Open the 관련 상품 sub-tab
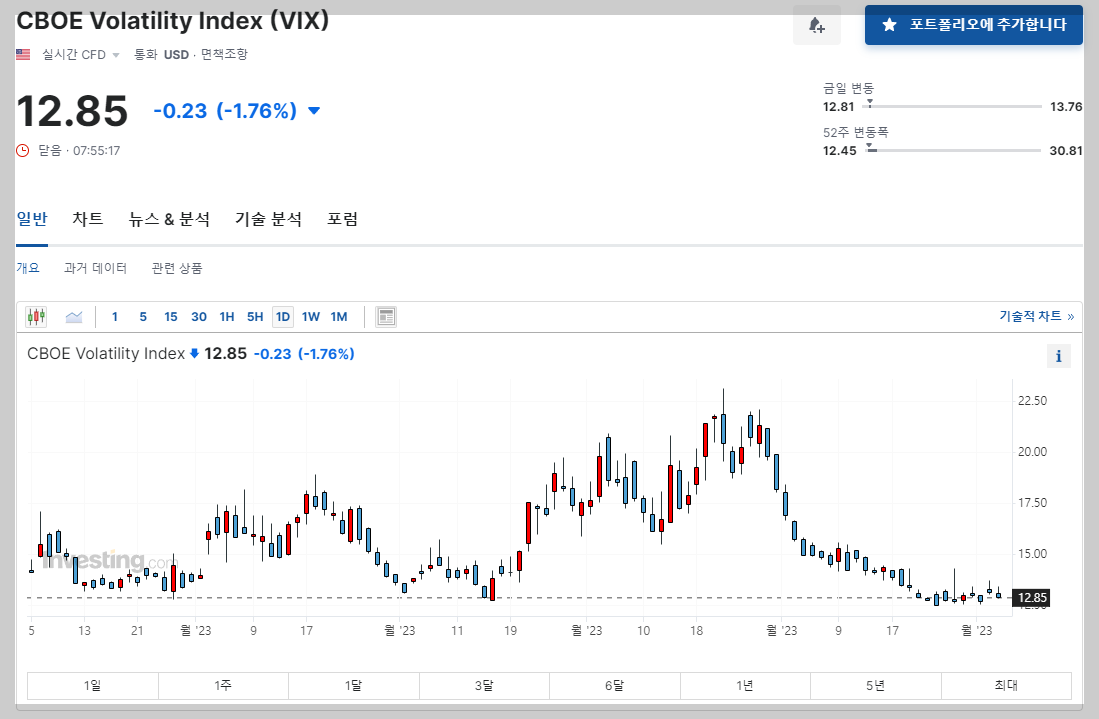This screenshot has height=719, width=1099. 177,268
